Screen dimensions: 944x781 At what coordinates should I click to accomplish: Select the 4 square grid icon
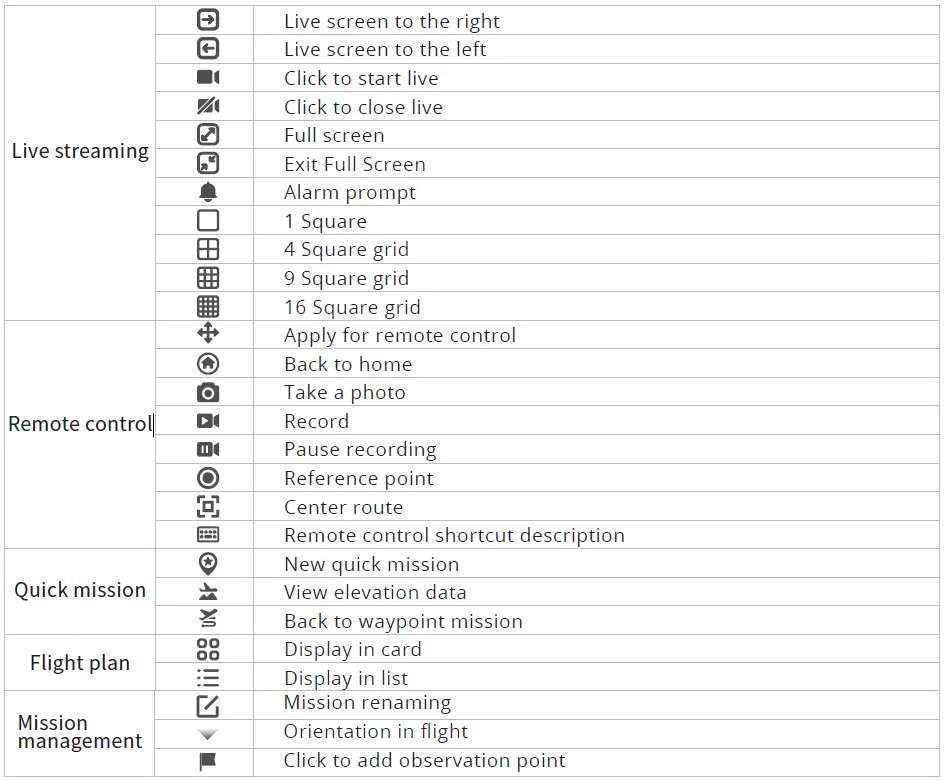(x=208, y=249)
